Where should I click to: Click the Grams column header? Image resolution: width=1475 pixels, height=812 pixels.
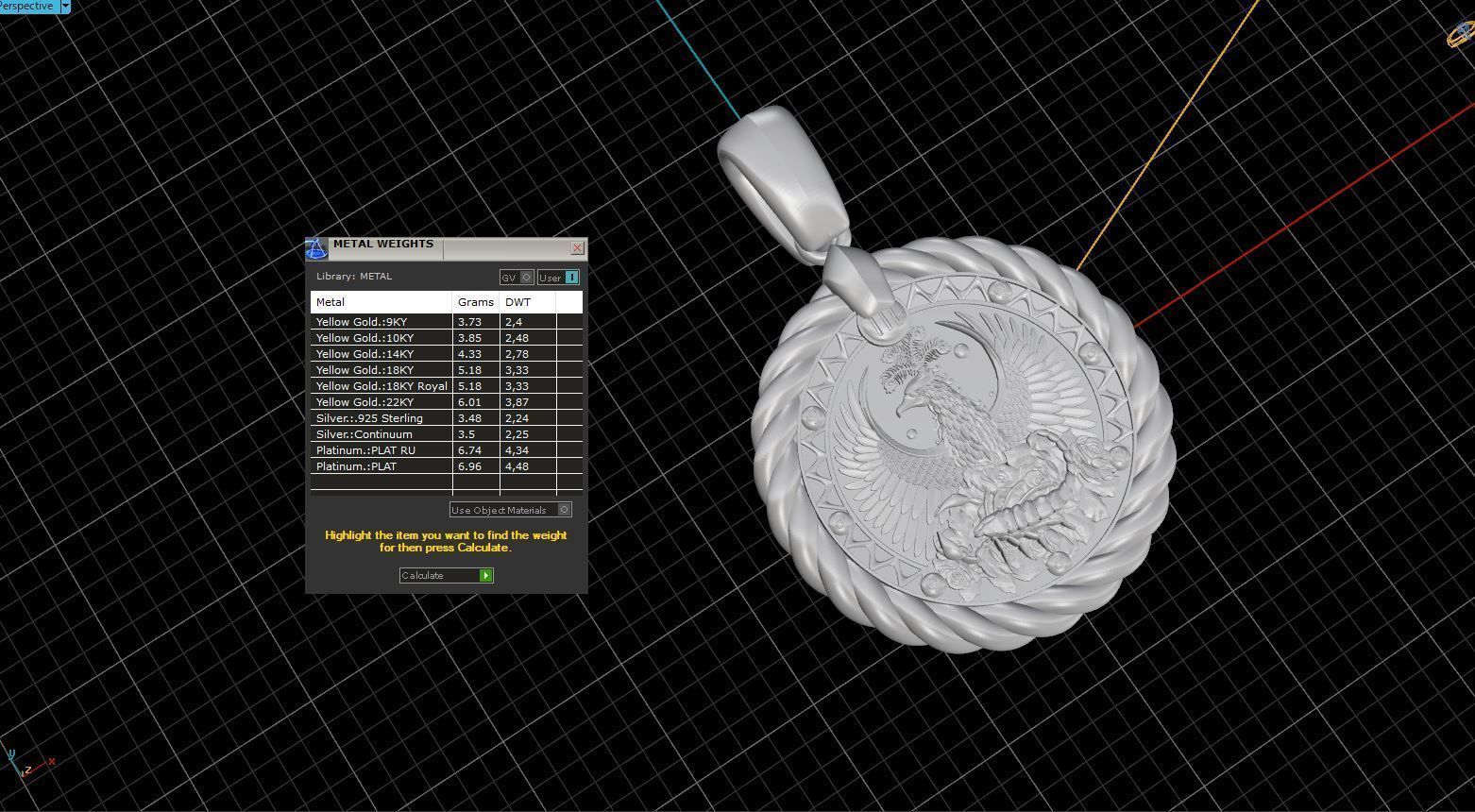[476, 302]
